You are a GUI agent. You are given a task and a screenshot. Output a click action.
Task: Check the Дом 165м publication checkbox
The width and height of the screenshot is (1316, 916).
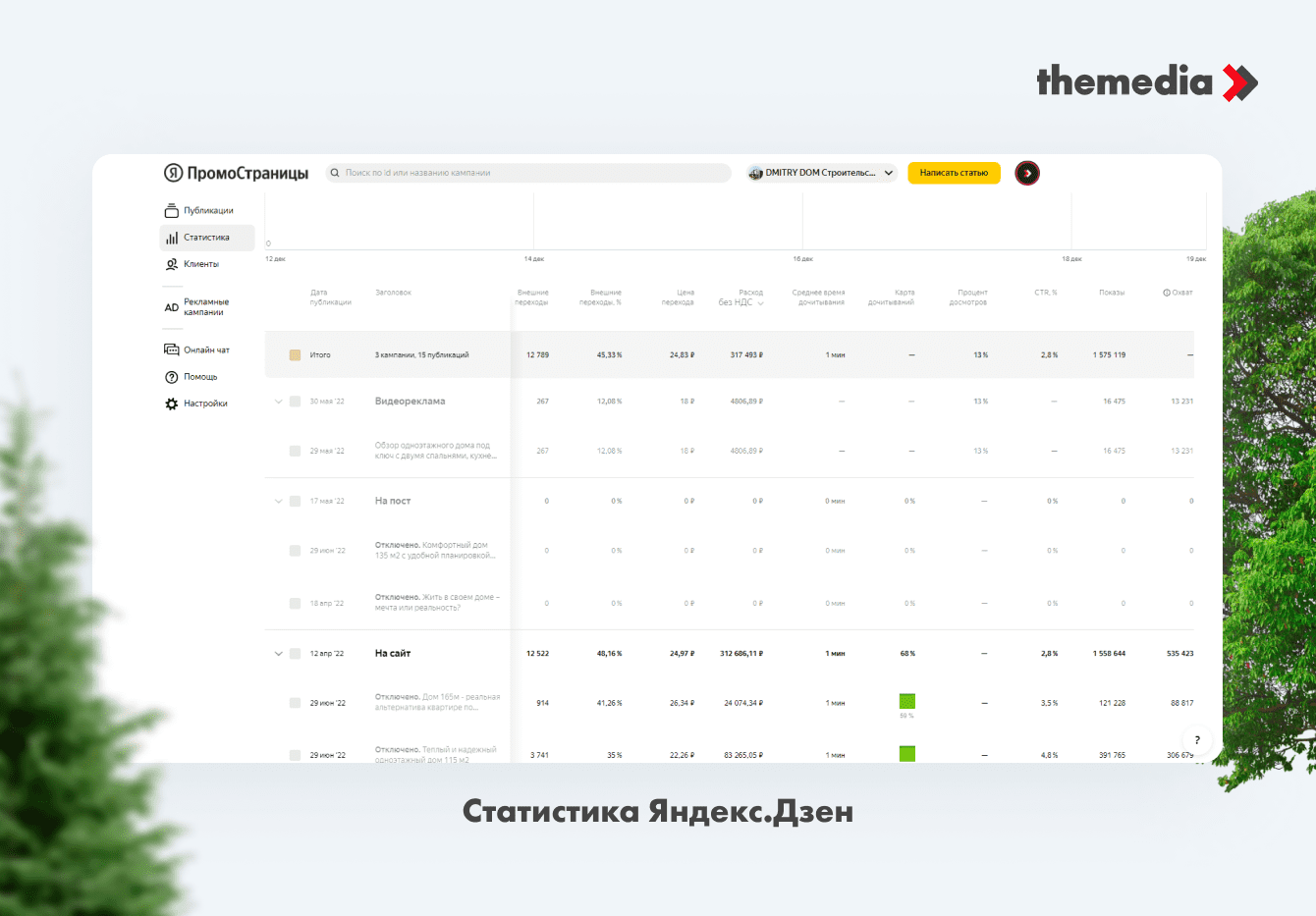point(295,703)
